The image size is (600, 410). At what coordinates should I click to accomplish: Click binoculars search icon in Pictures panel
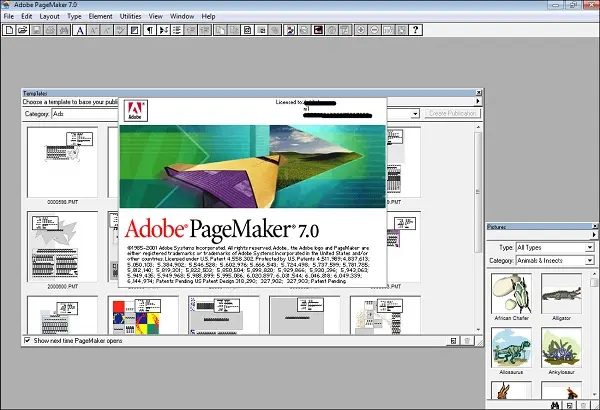(555, 405)
